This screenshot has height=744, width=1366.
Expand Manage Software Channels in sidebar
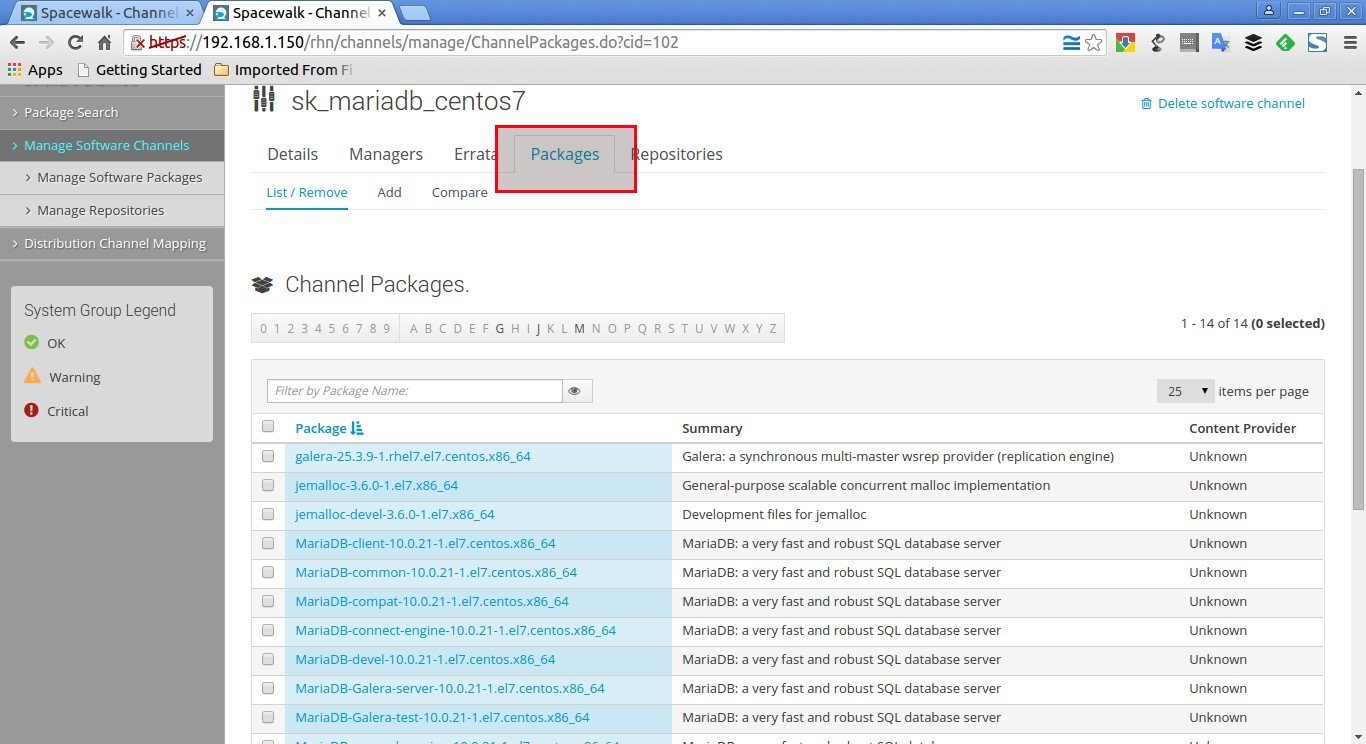(112, 145)
